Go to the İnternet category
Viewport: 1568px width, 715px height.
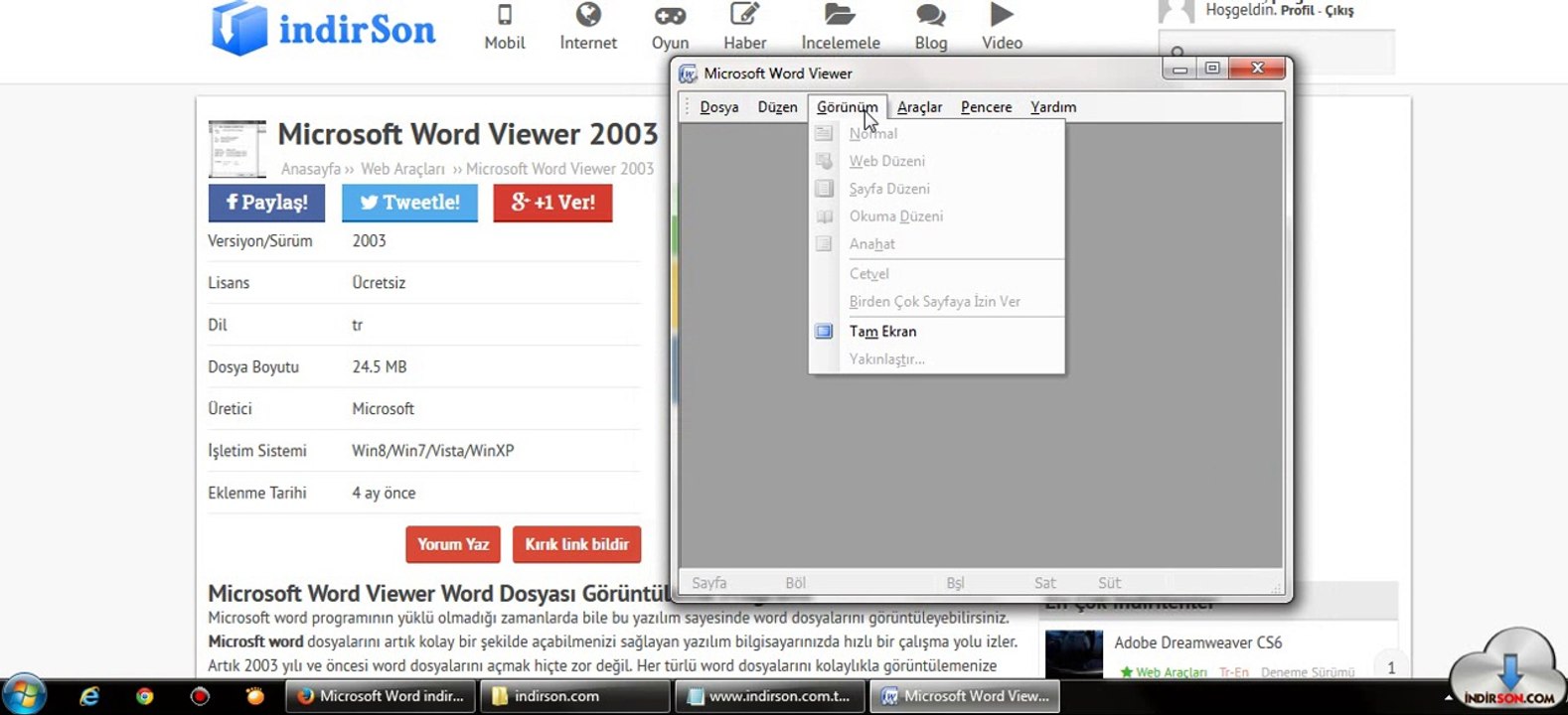[588, 28]
